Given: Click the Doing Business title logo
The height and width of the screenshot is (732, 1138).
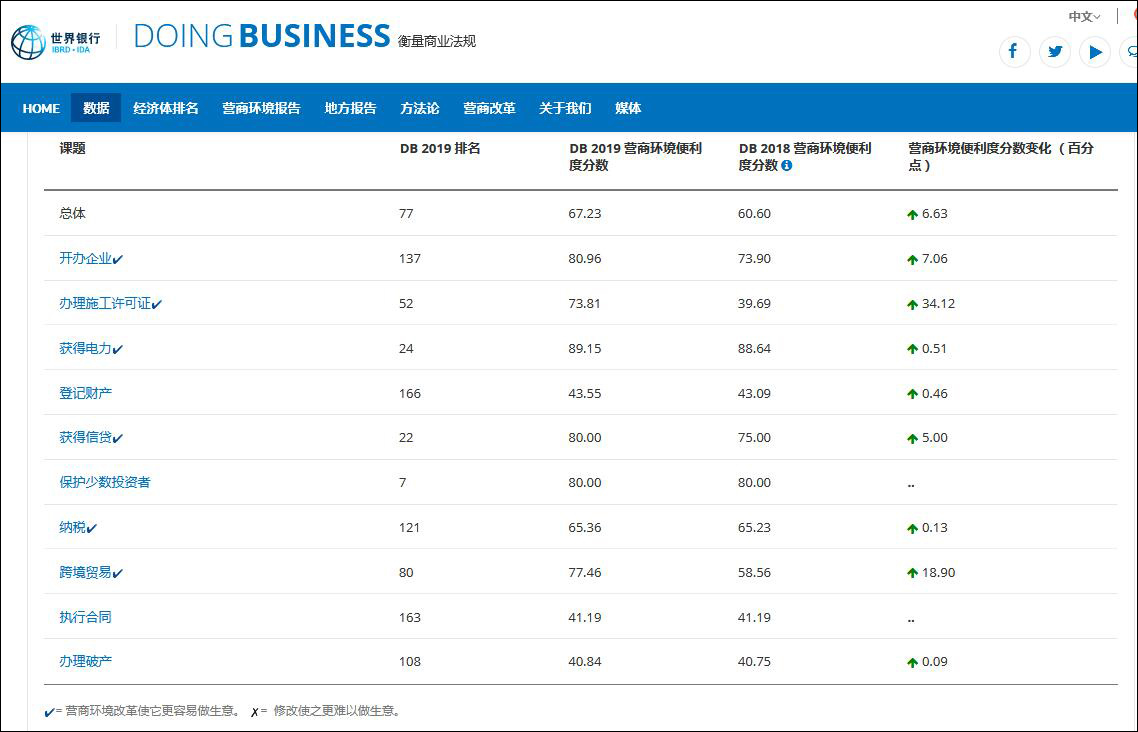Looking at the screenshot, I should pyautogui.click(x=261, y=37).
